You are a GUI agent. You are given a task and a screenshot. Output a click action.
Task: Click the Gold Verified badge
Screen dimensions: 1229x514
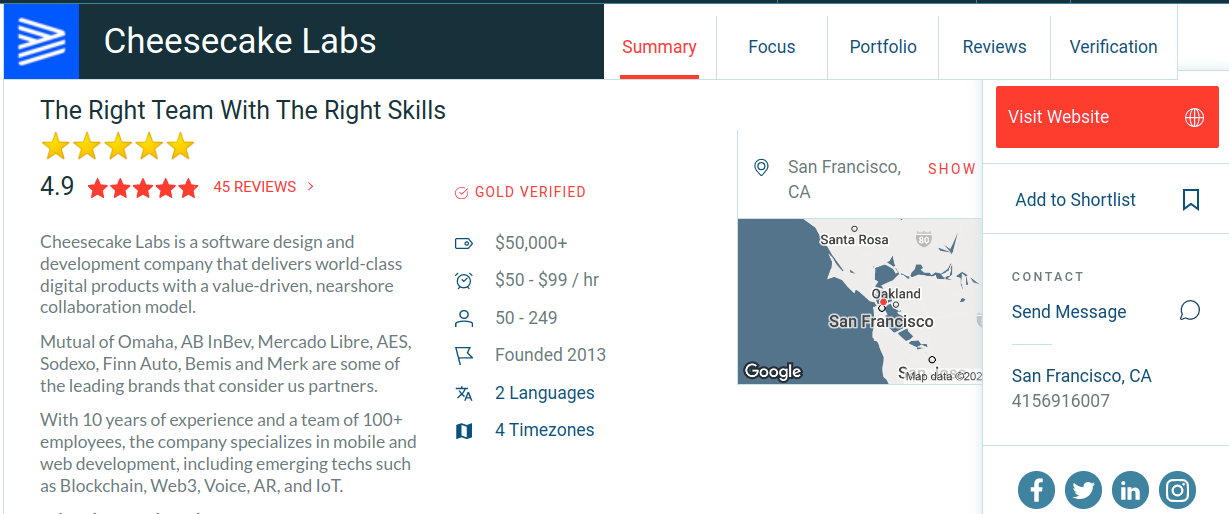tap(520, 192)
